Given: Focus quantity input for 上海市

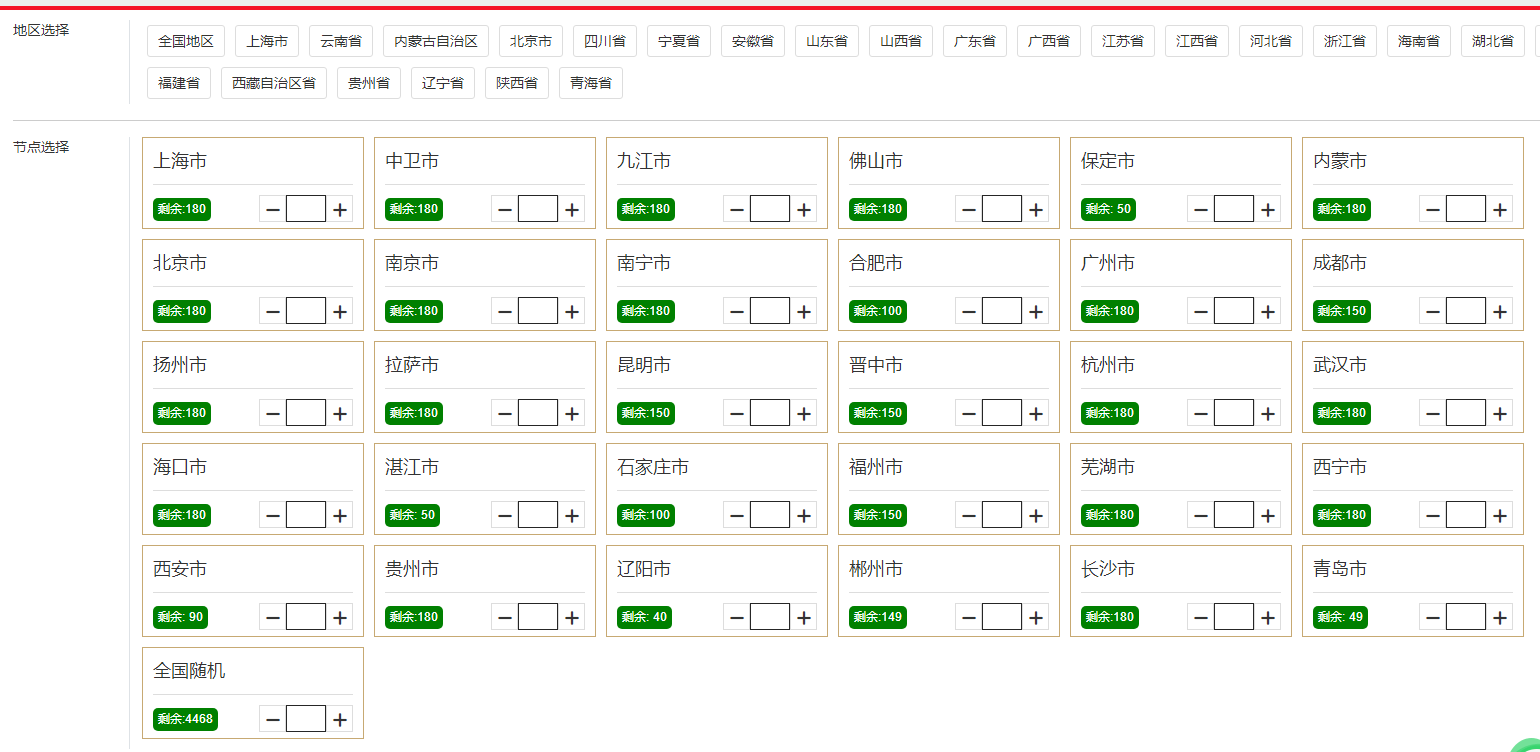Looking at the screenshot, I should pos(306,209).
